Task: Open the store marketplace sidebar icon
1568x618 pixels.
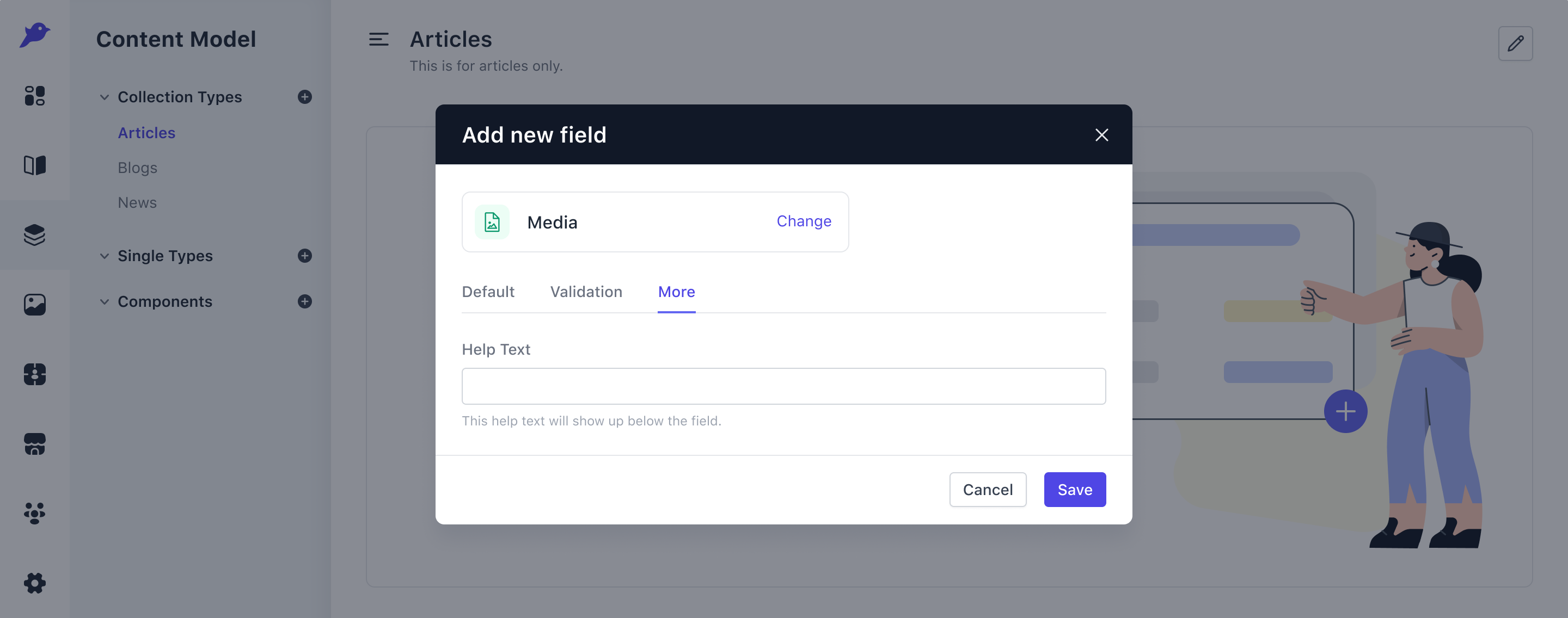Action: coord(35,444)
